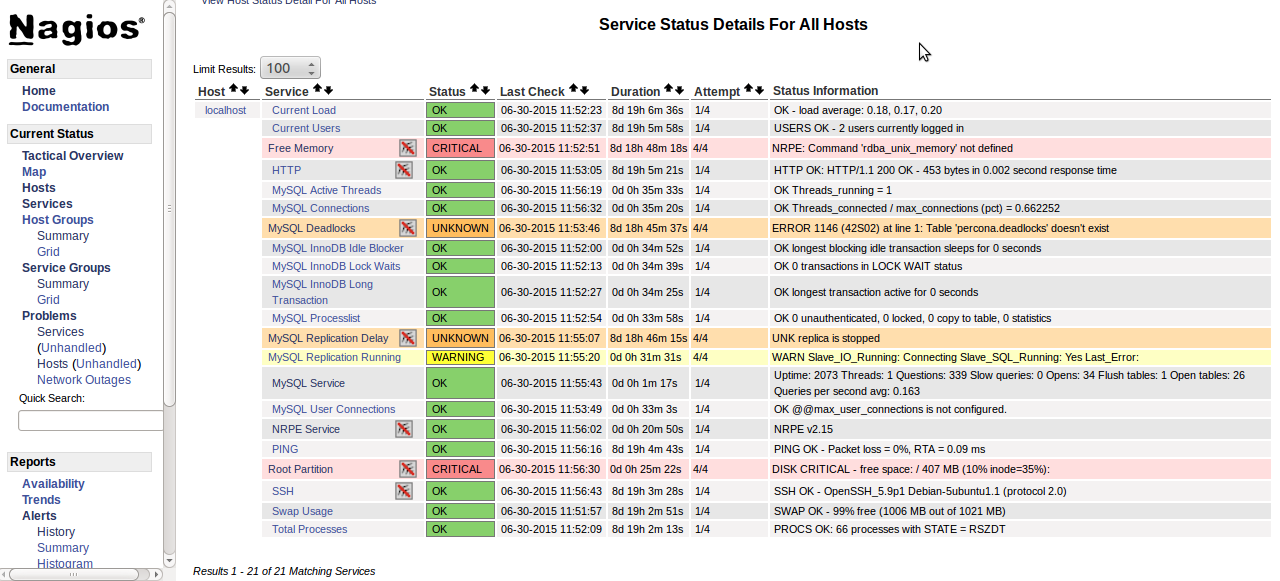Viewport: 1280px width, 581px height.
Task: Open the localhost host link
Action: pos(225,110)
